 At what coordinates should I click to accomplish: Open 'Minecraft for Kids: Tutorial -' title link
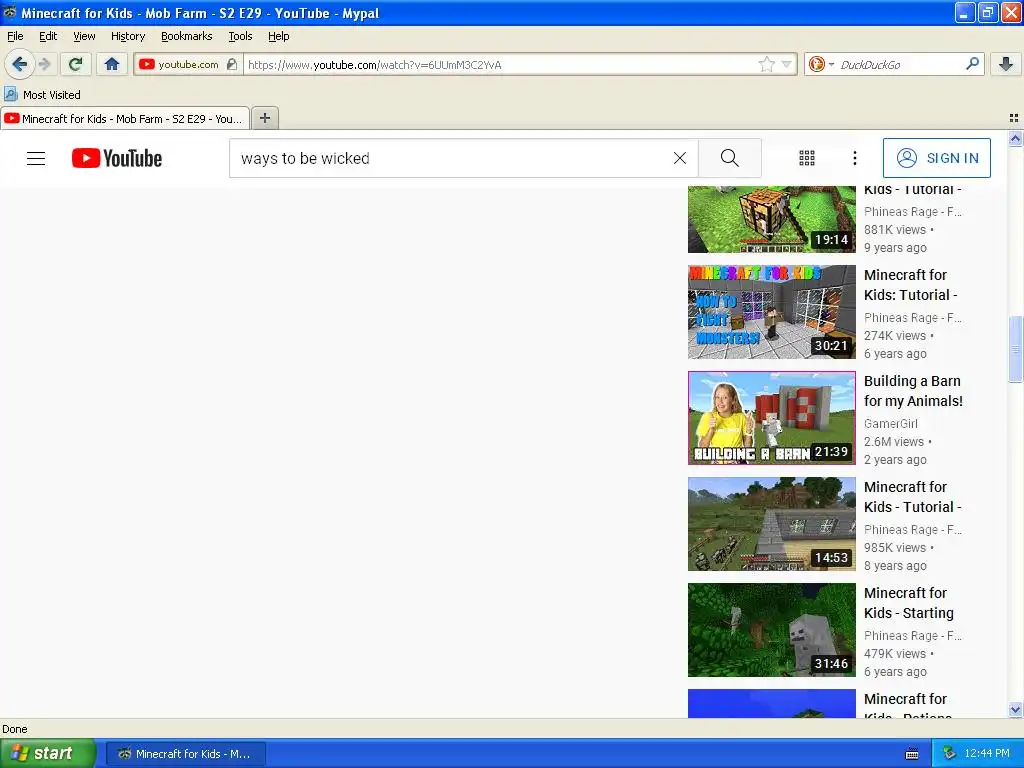[910, 285]
